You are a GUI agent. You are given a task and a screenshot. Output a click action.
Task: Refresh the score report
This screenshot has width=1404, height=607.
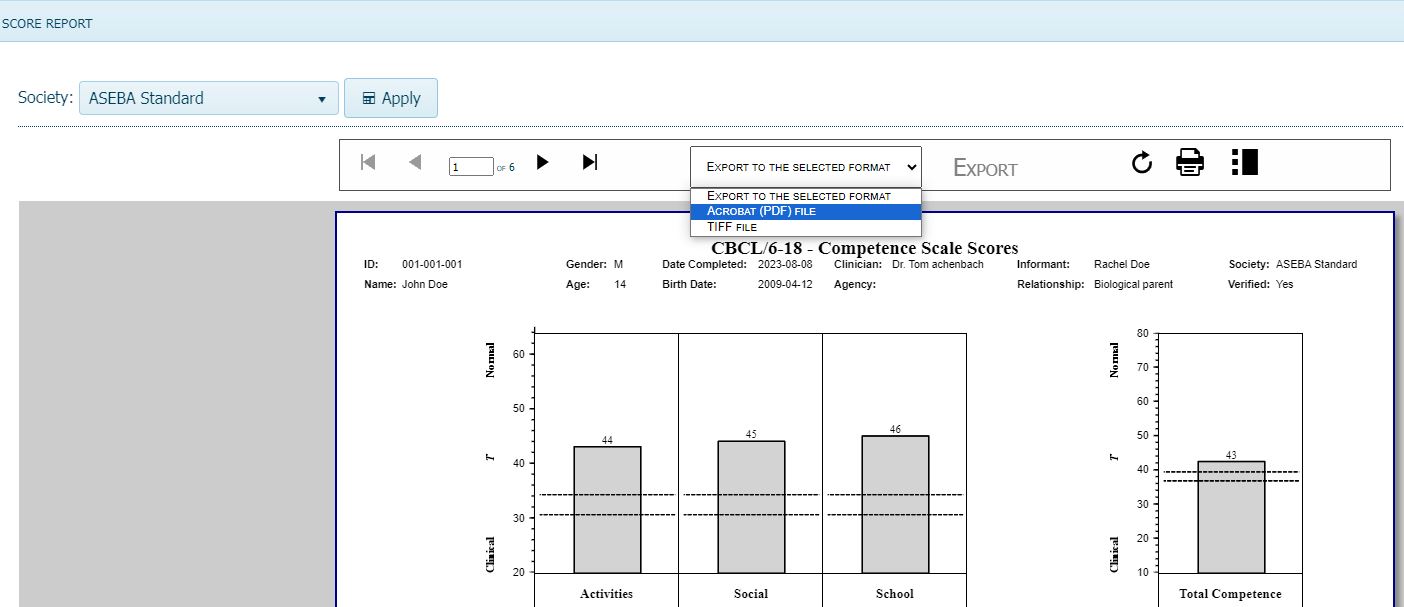tap(1141, 162)
